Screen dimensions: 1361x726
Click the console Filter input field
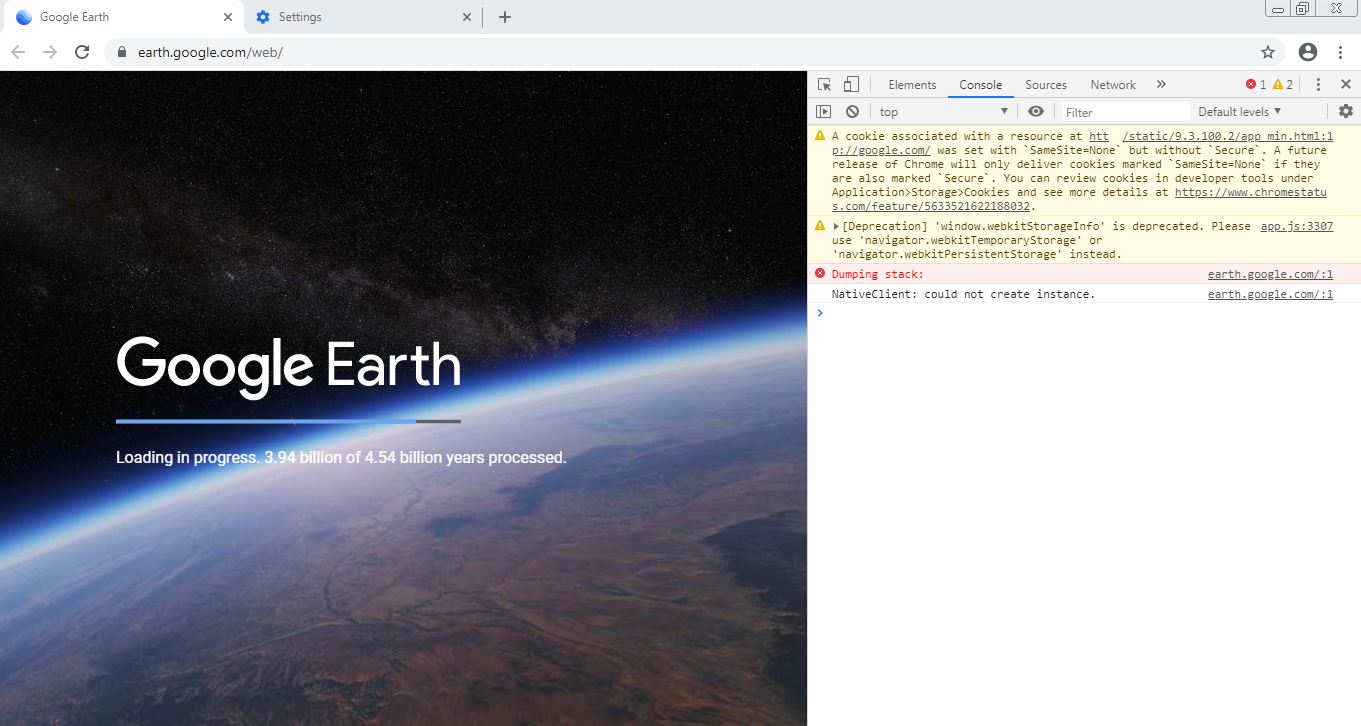(1125, 112)
